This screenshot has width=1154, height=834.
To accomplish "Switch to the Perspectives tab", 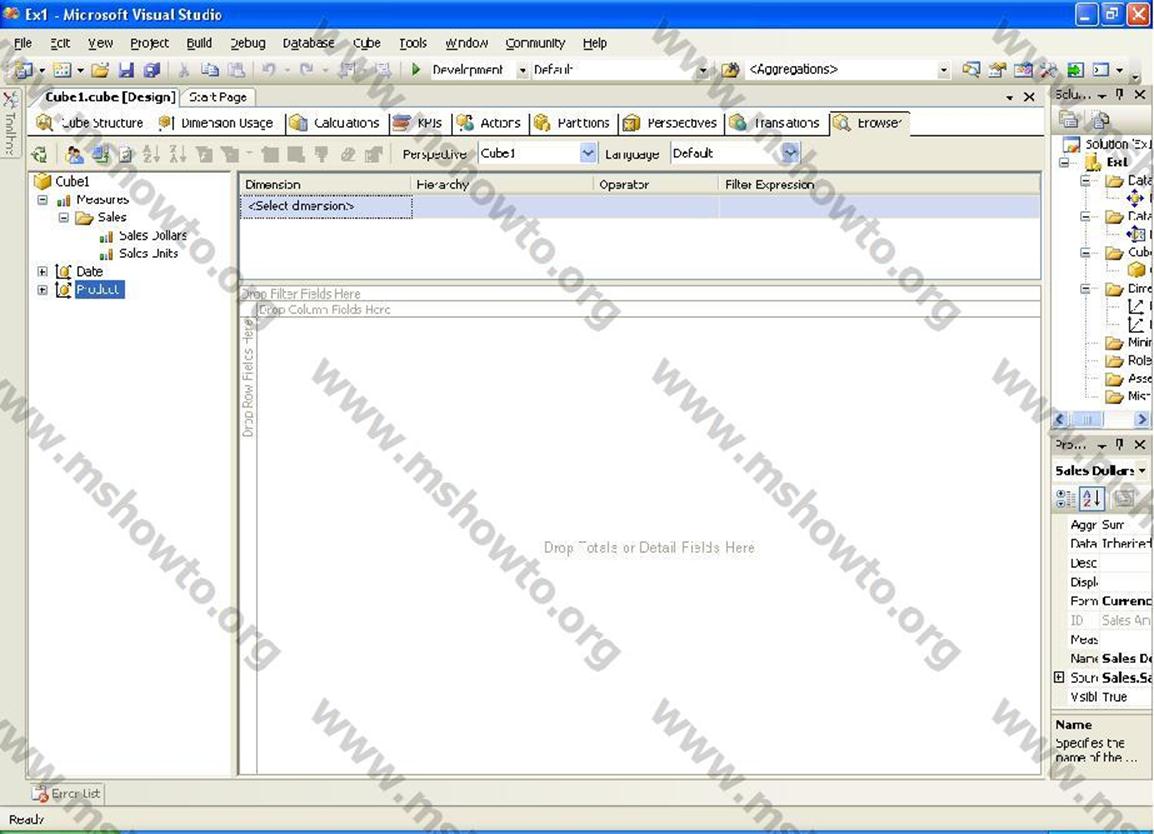I will 670,123.
